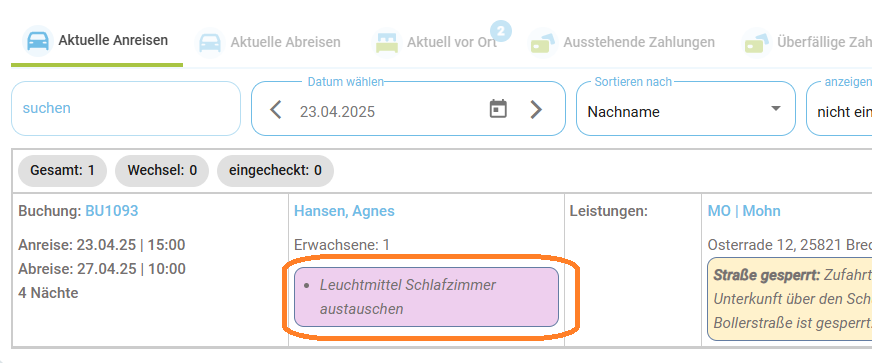Open guest link Hansen, Agnes
Screen dimensions: 872x363
[344, 211]
